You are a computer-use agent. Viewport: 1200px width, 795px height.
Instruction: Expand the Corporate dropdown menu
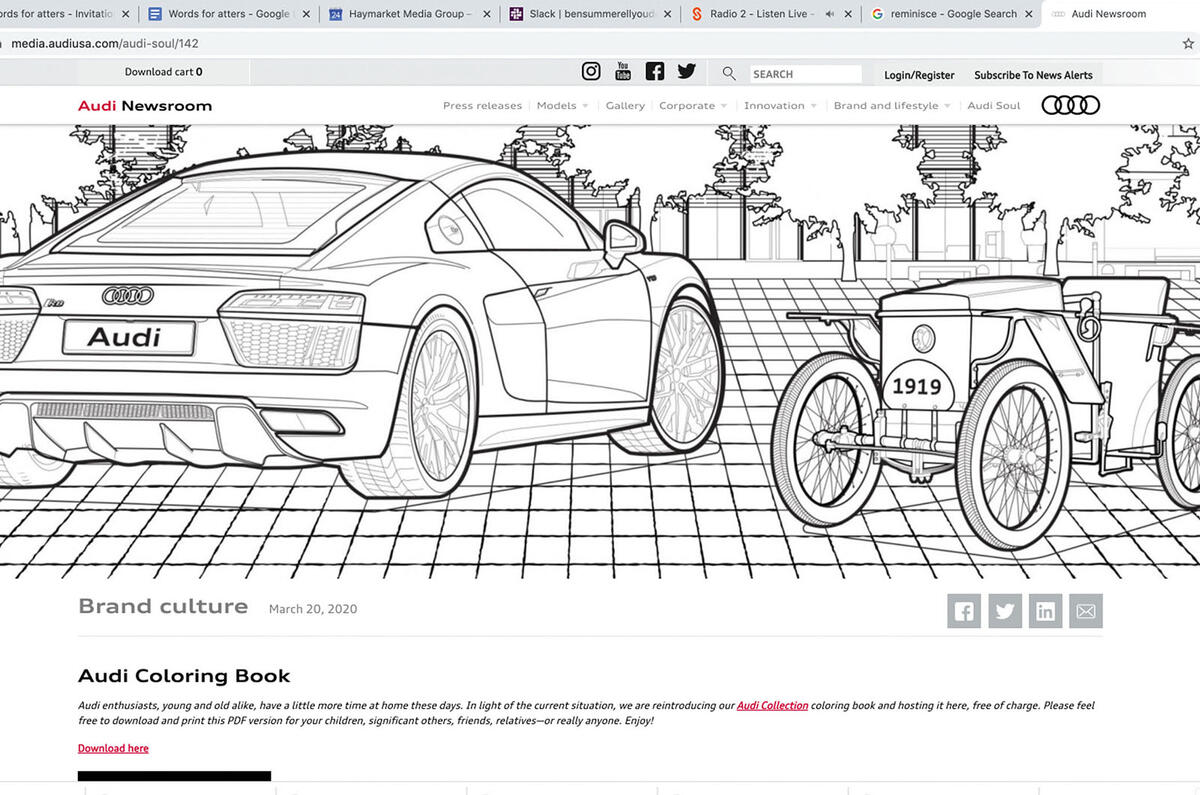(x=692, y=106)
